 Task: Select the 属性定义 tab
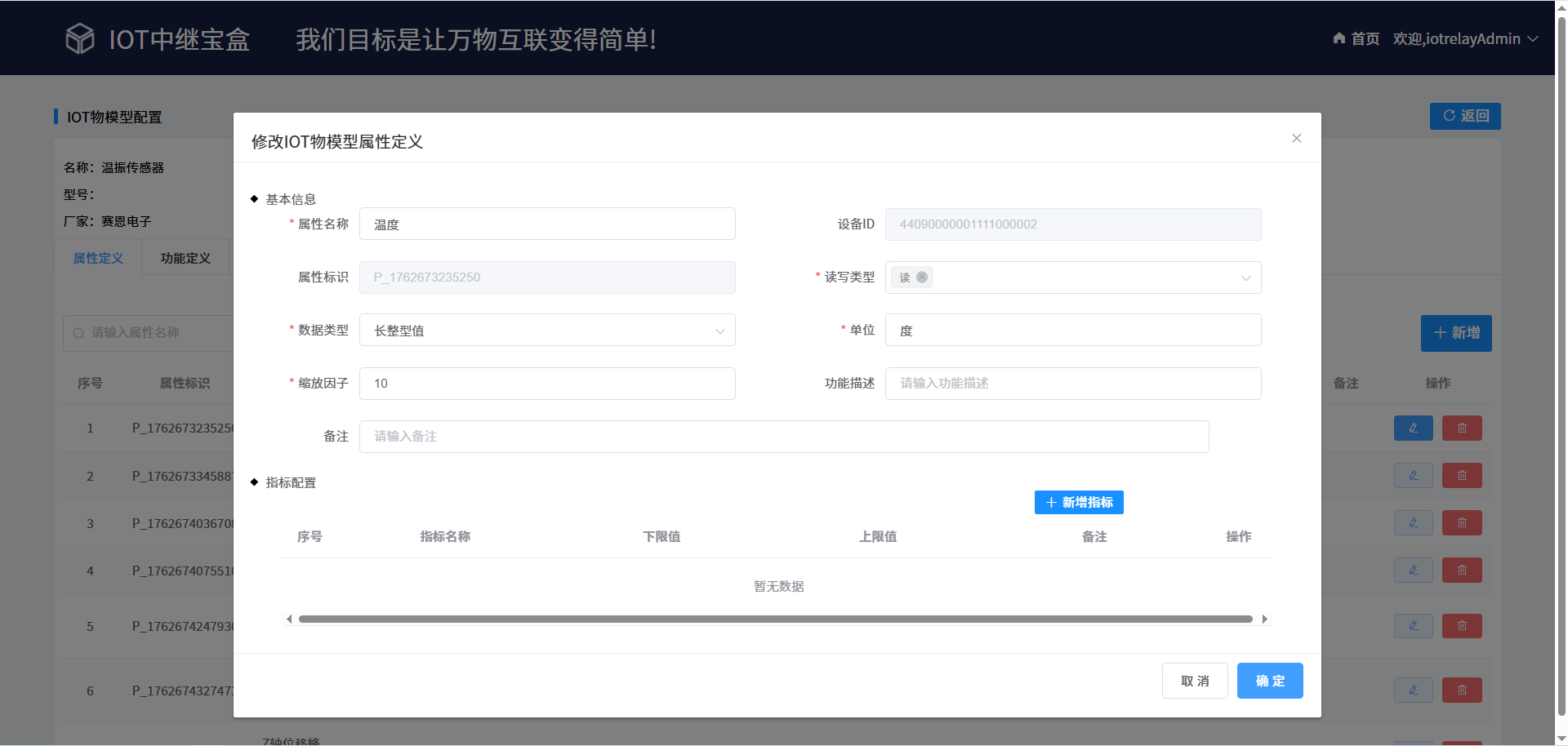(x=98, y=258)
